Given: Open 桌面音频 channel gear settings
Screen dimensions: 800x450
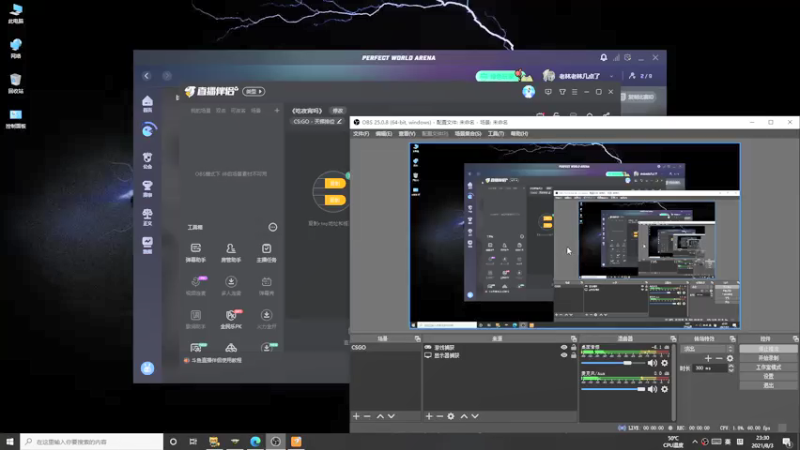Looking at the screenshot, I should (x=664, y=363).
